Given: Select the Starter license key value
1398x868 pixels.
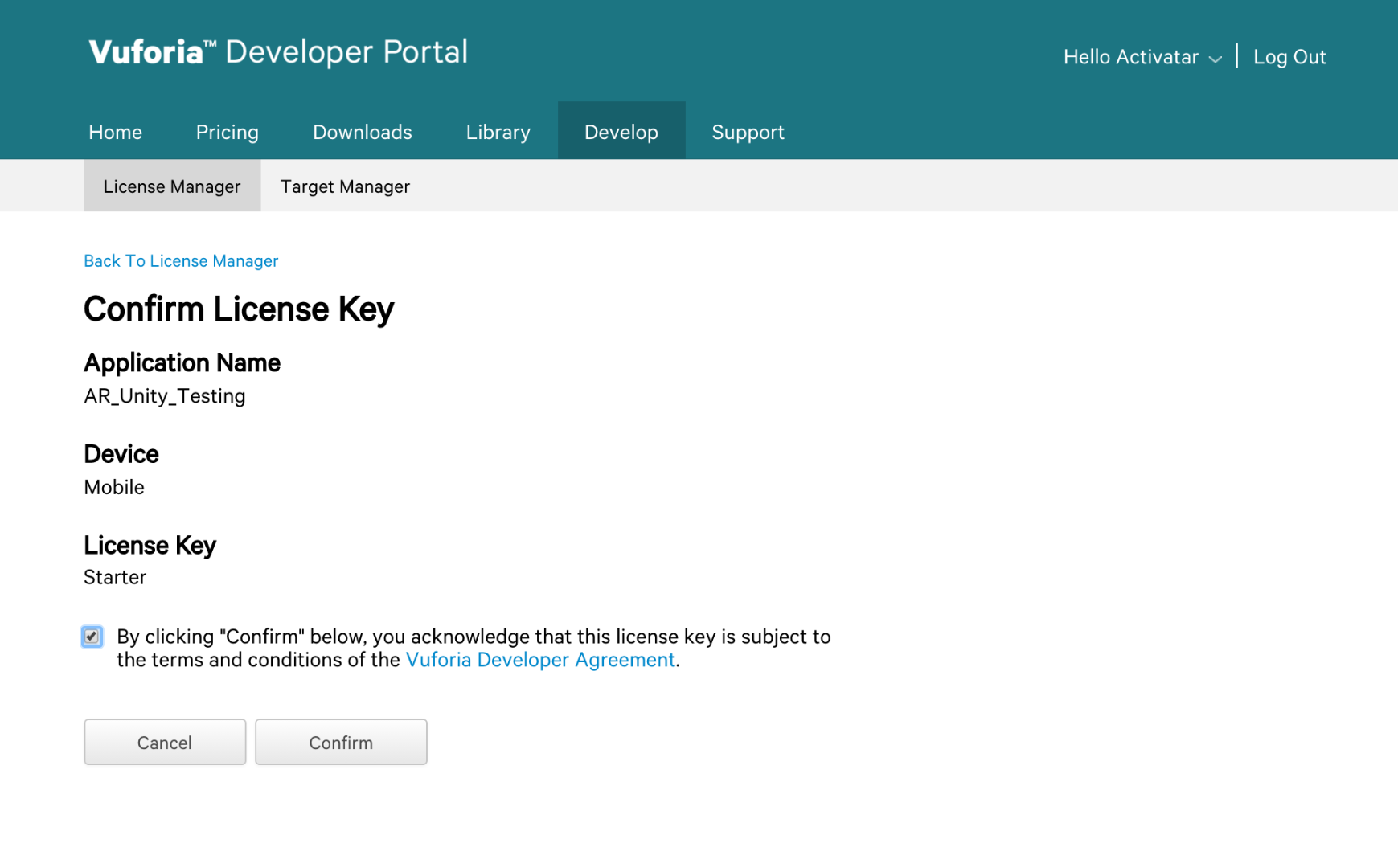Looking at the screenshot, I should coord(115,577).
